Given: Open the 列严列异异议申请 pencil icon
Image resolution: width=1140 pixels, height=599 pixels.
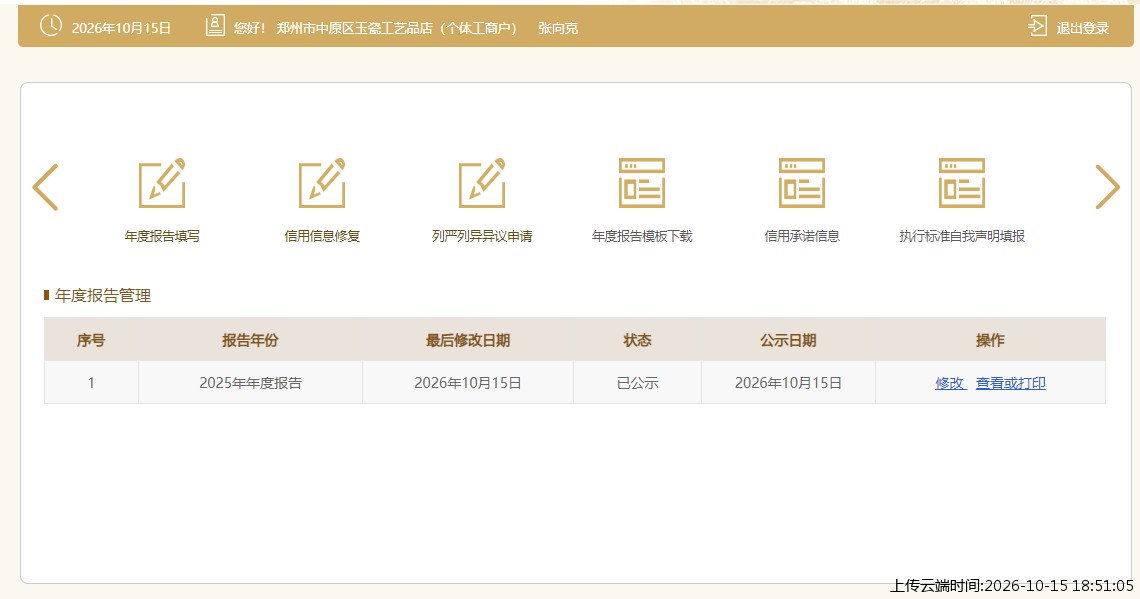Looking at the screenshot, I should (482, 183).
